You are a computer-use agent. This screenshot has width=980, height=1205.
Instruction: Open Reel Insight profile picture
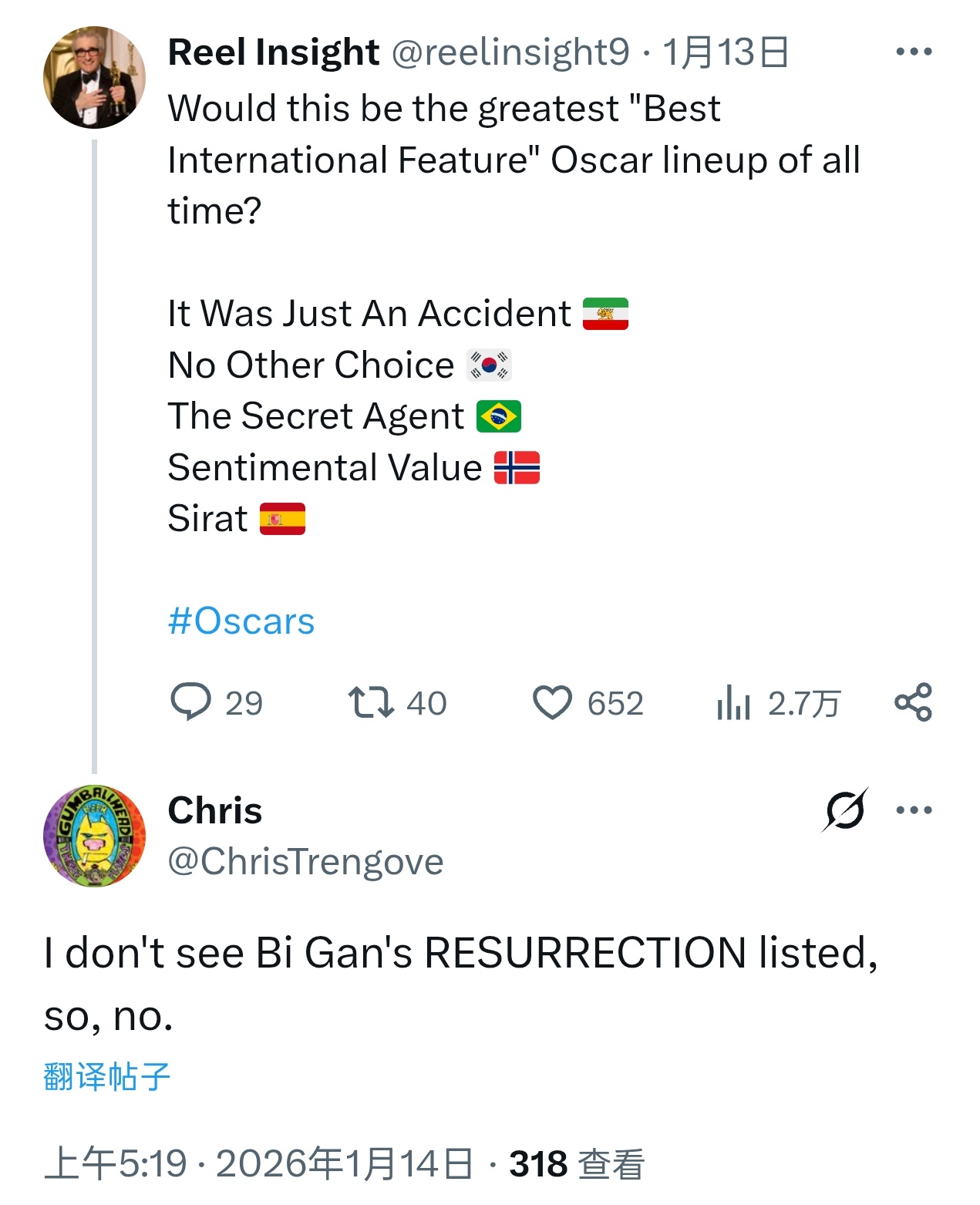pyautogui.click(x=94, y=77)
